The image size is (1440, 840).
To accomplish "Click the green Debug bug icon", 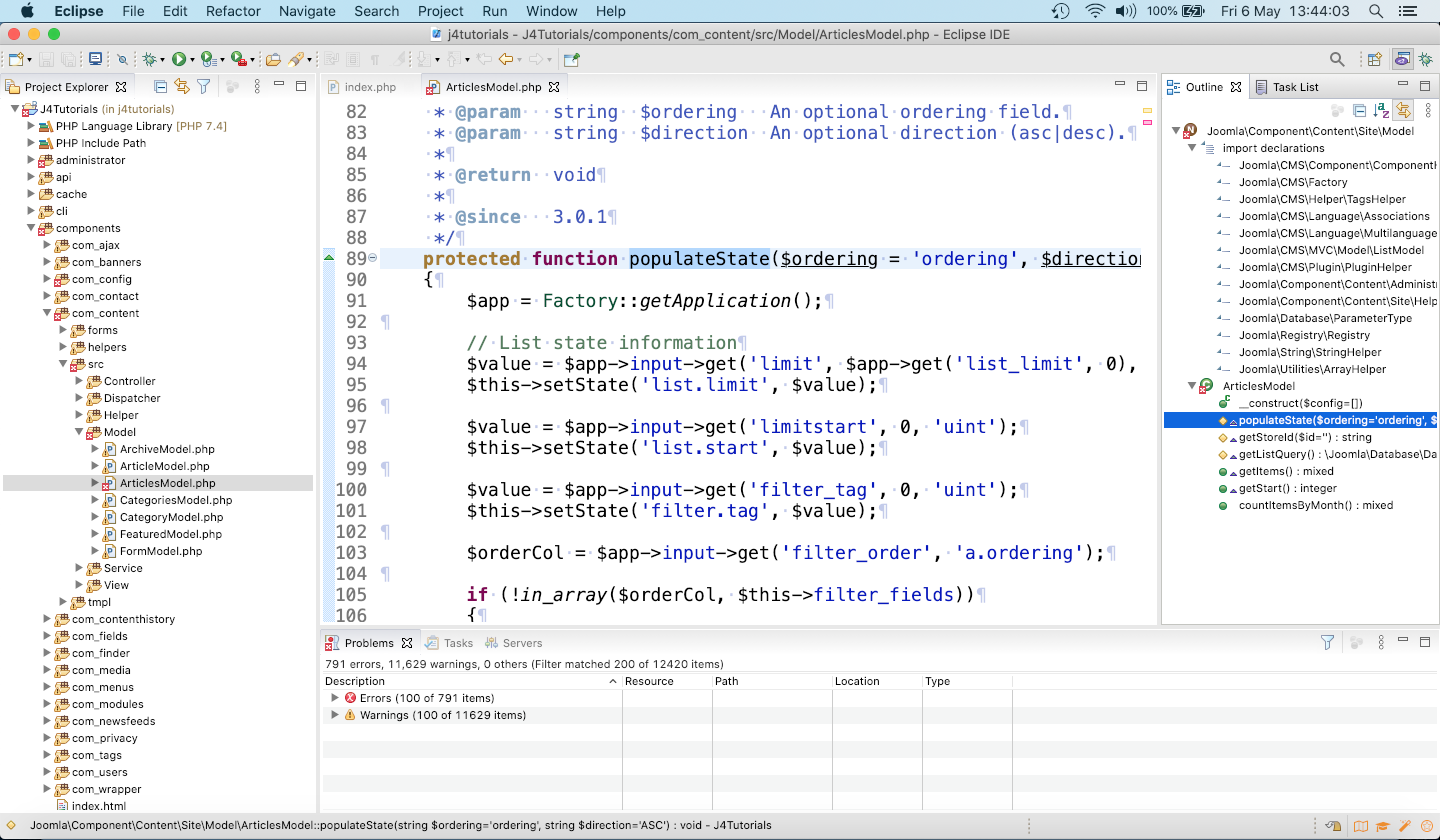I will (x=149, y=59).
